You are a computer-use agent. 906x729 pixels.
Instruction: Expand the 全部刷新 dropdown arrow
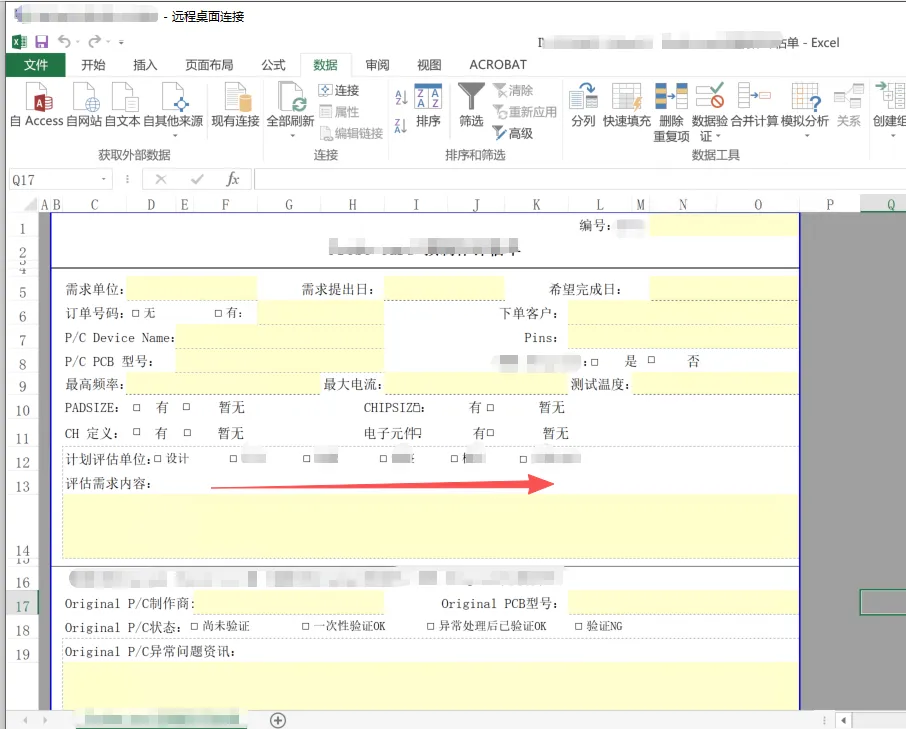click(x=292, y=136)
